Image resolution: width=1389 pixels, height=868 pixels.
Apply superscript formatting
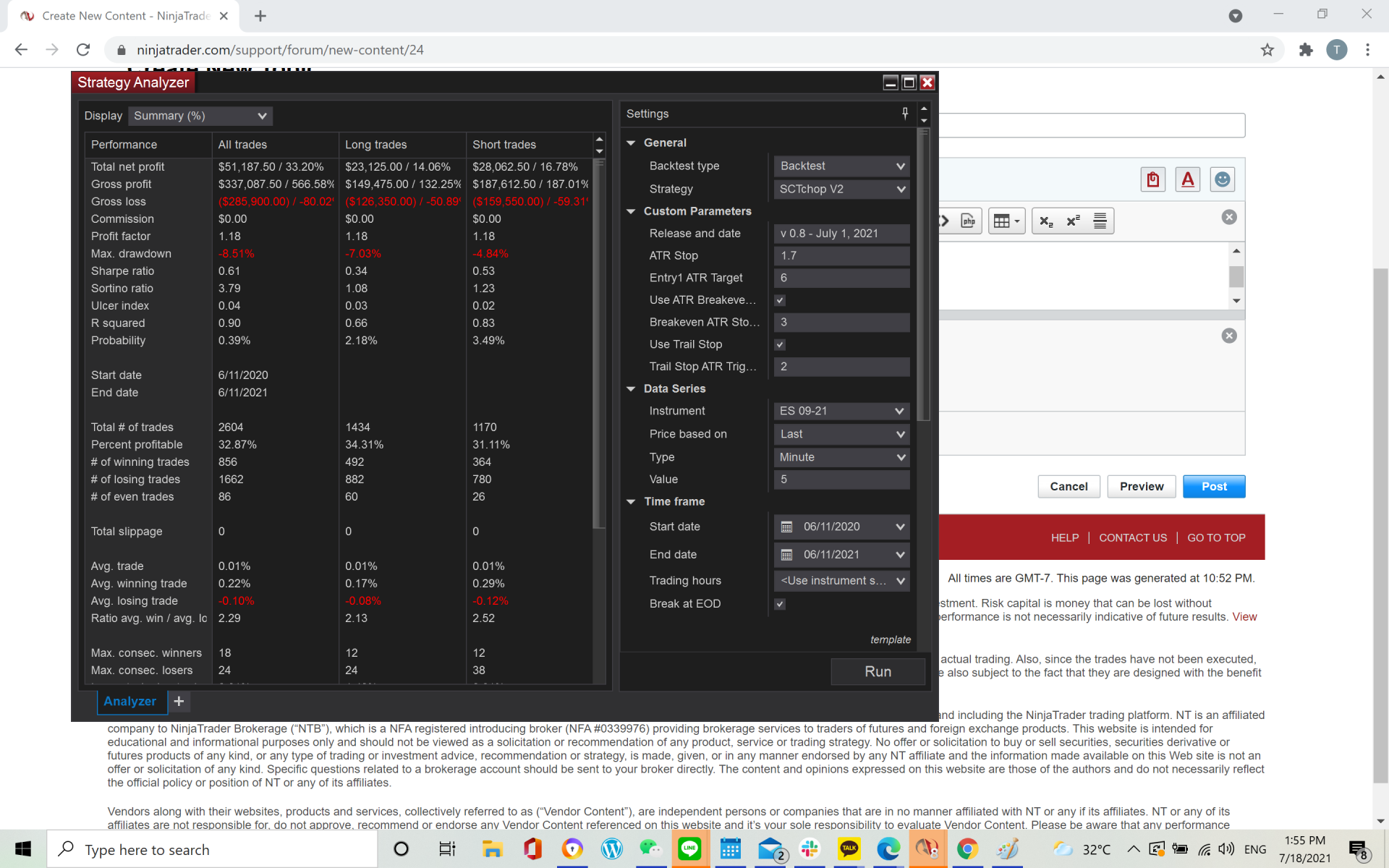(x=1073, y=221)
